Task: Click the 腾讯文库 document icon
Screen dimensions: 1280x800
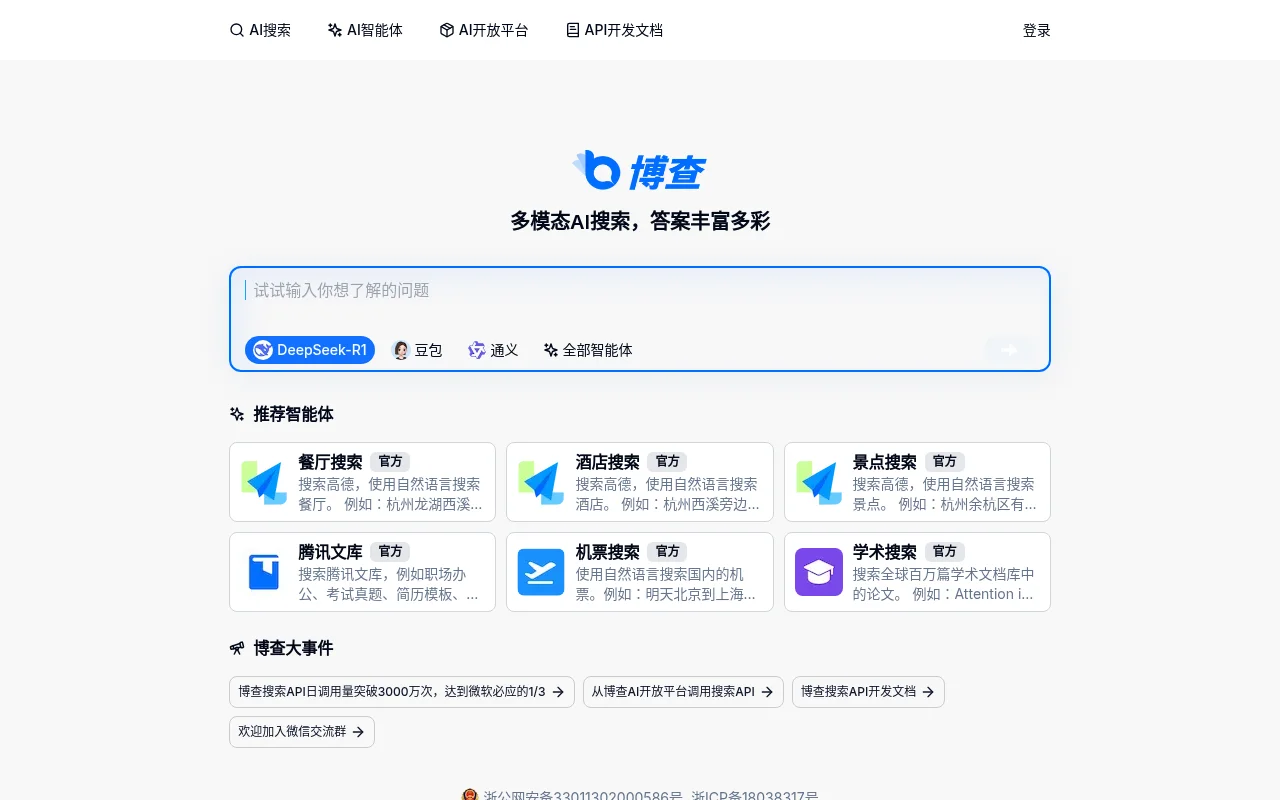Action: (263, 571)
